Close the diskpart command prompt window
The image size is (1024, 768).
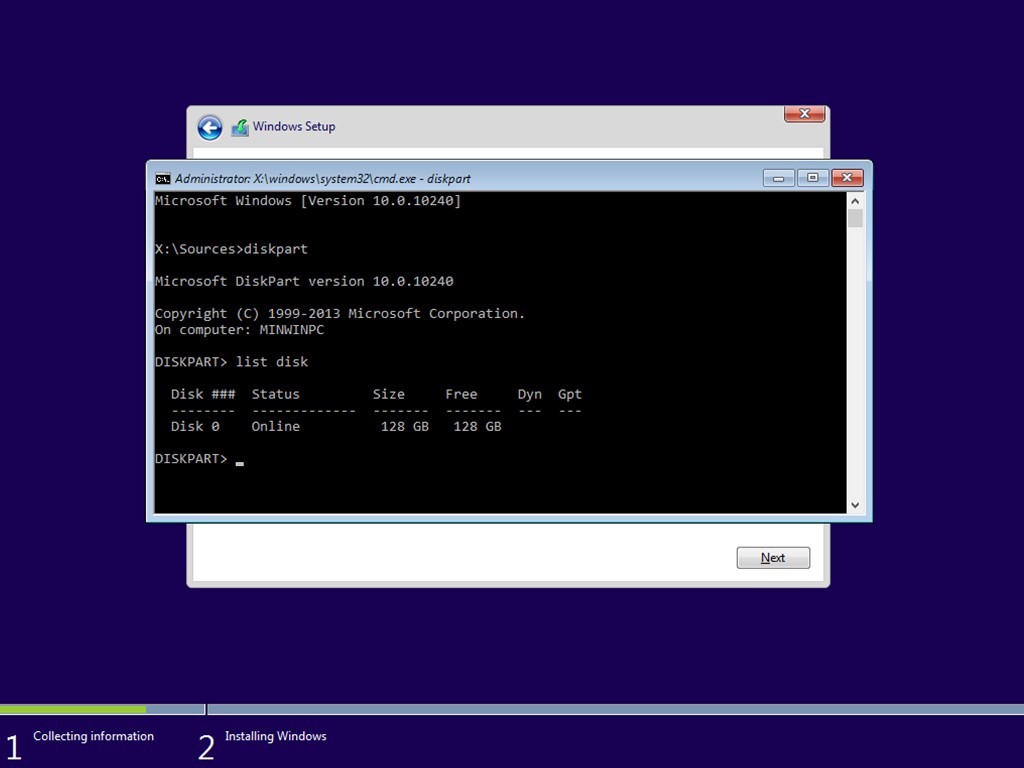tap(847, 178)
